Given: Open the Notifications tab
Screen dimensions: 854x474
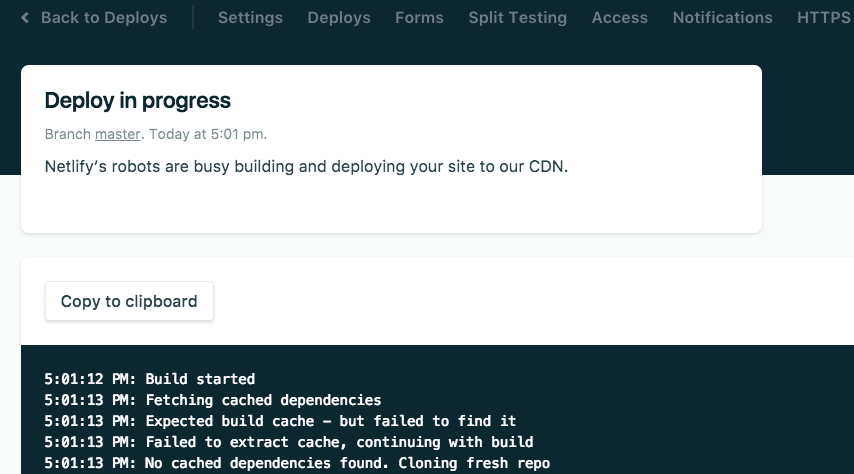Looking at the screenshot, I should pyautogui.click(x=722, y=18).
